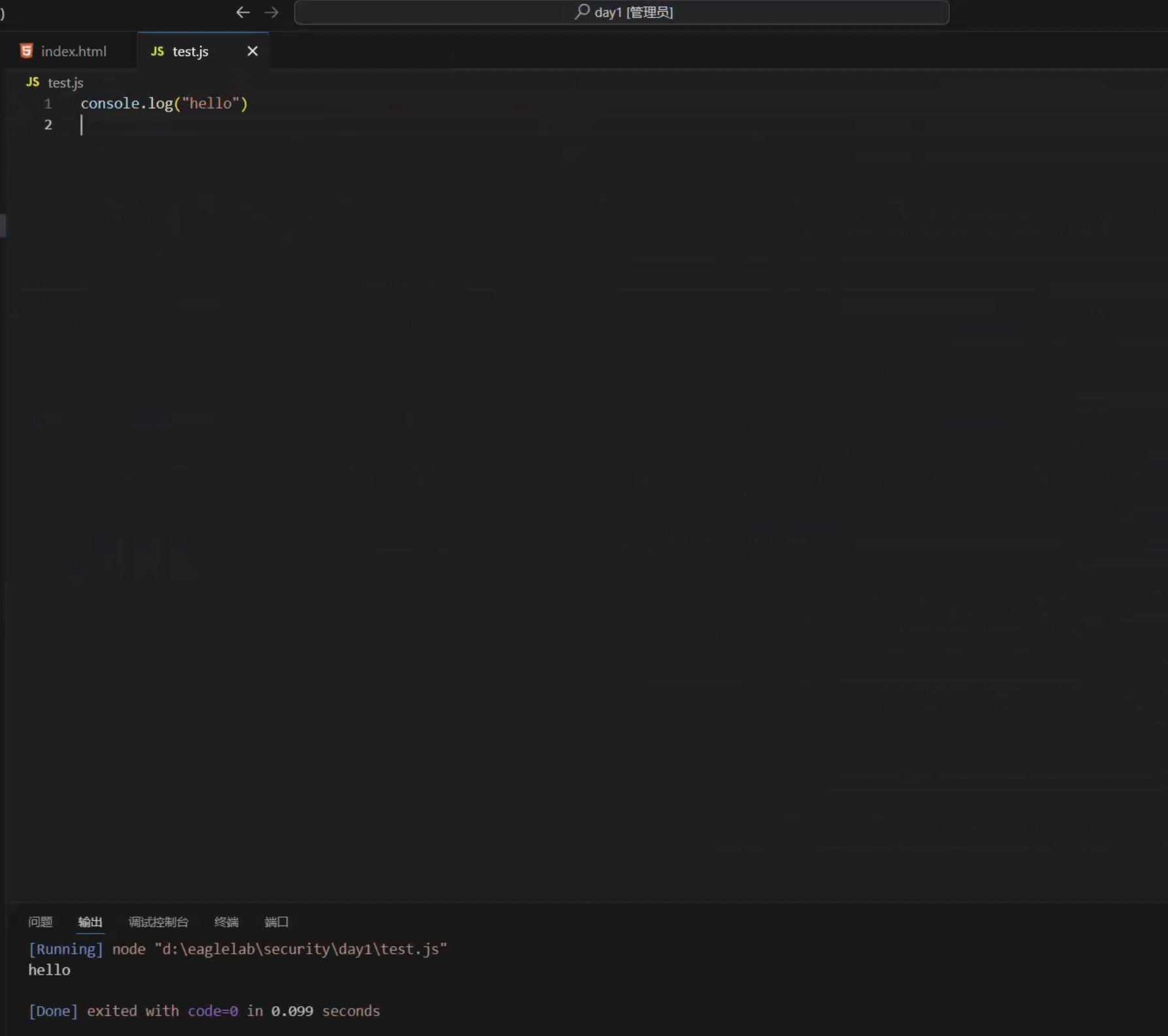
Task: Click the magnifier icon in command center
Action: 581,12
